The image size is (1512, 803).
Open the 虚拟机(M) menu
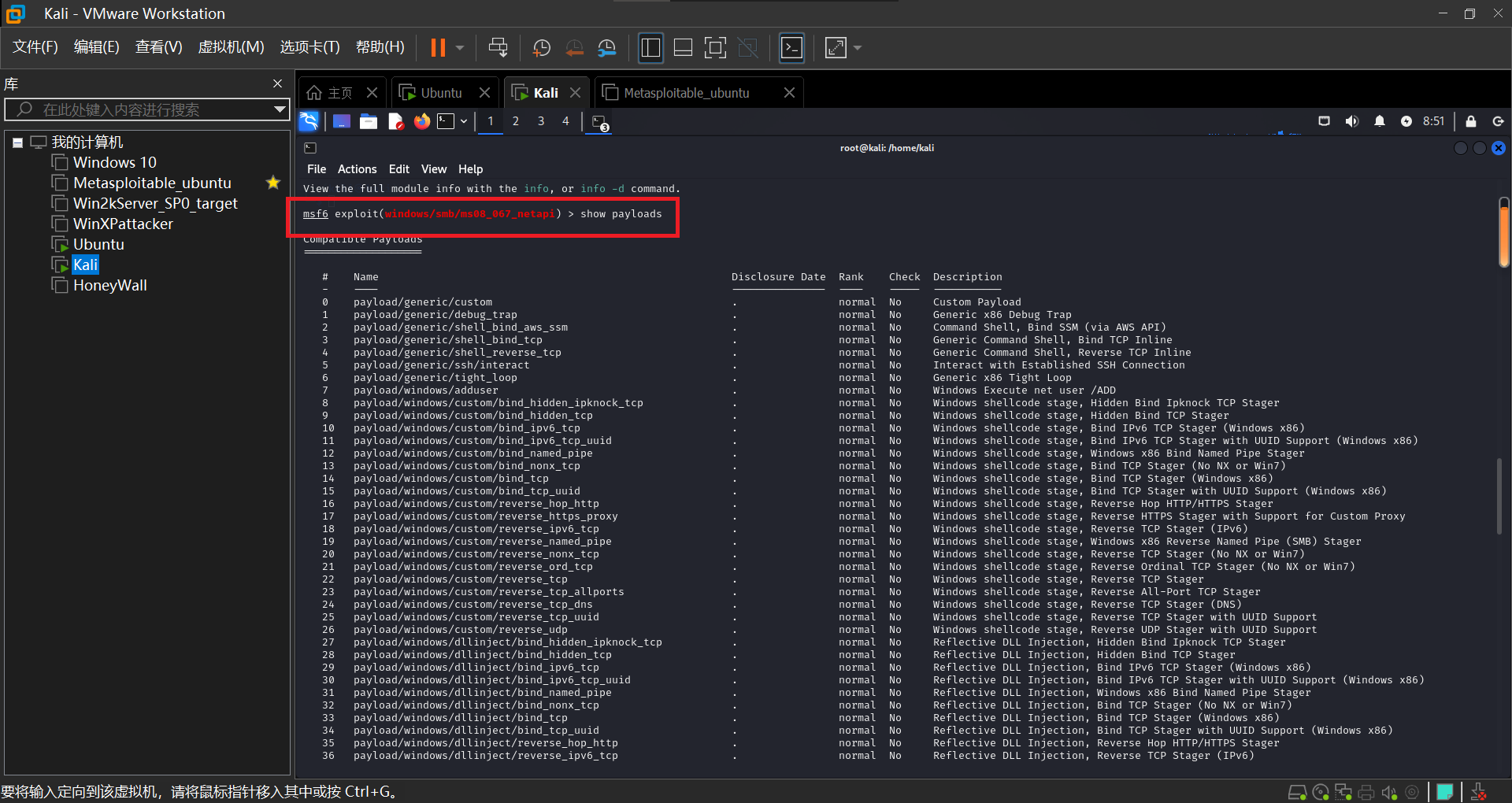click(x=231, y=47)
